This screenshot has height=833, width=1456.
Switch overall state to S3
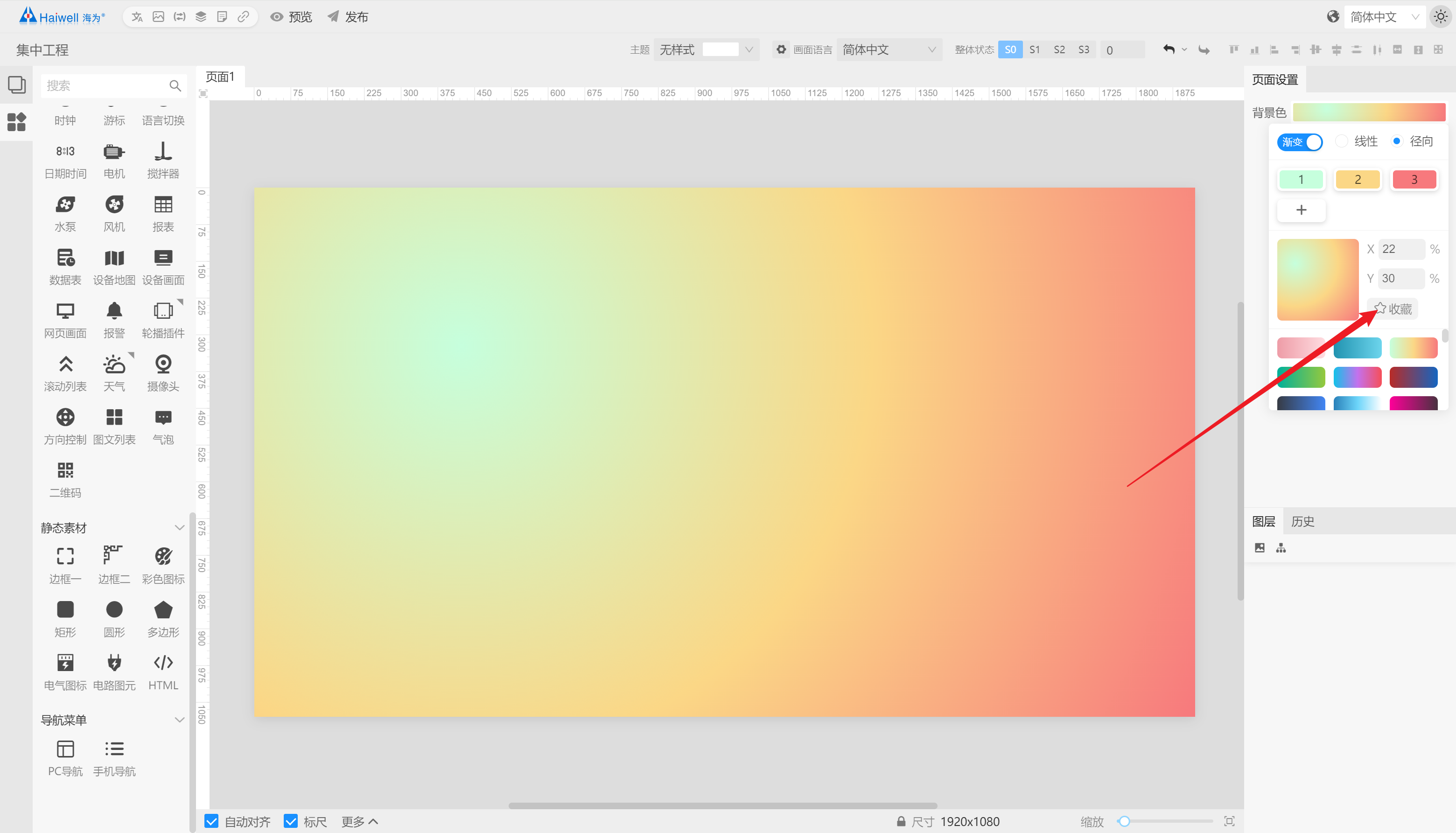(1084, 50)
